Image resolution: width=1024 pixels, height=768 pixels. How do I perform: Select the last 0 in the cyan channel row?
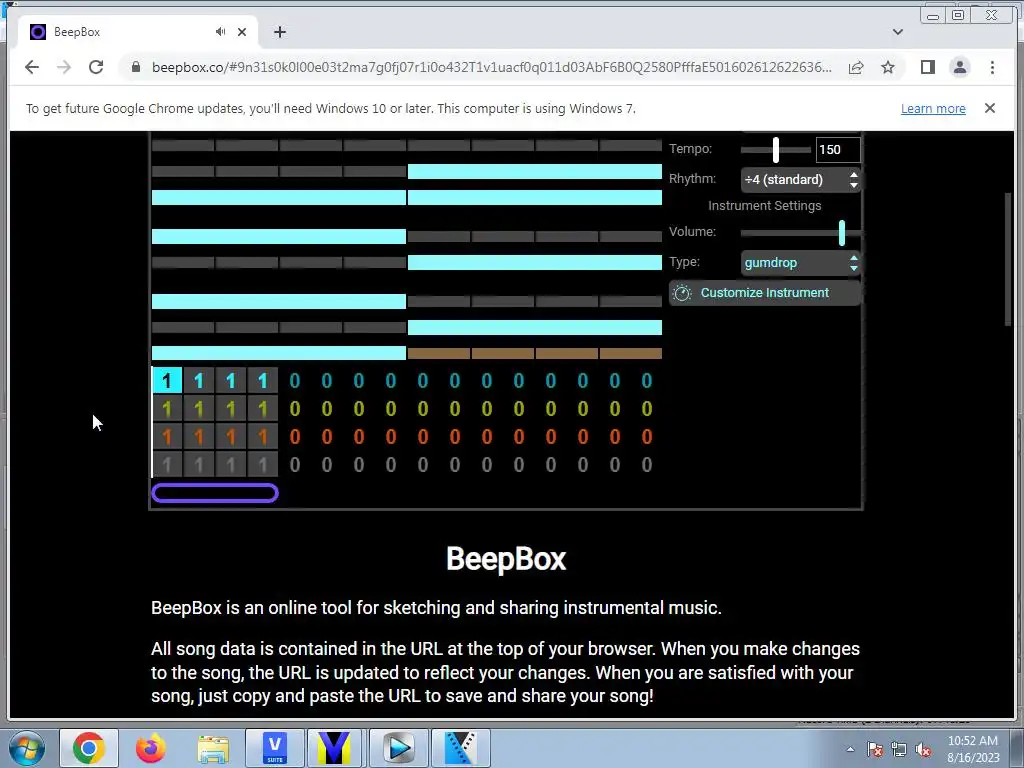647,380
